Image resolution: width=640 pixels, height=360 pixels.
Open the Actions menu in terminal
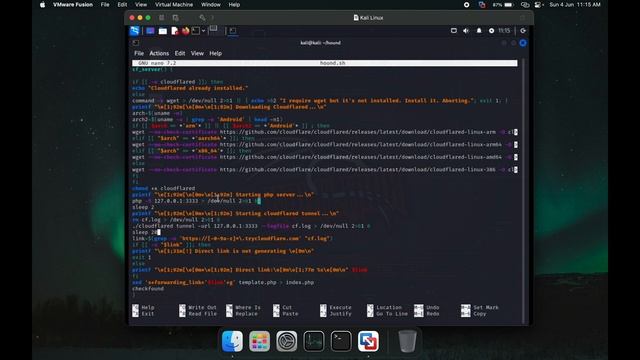[x=159, y=53]
